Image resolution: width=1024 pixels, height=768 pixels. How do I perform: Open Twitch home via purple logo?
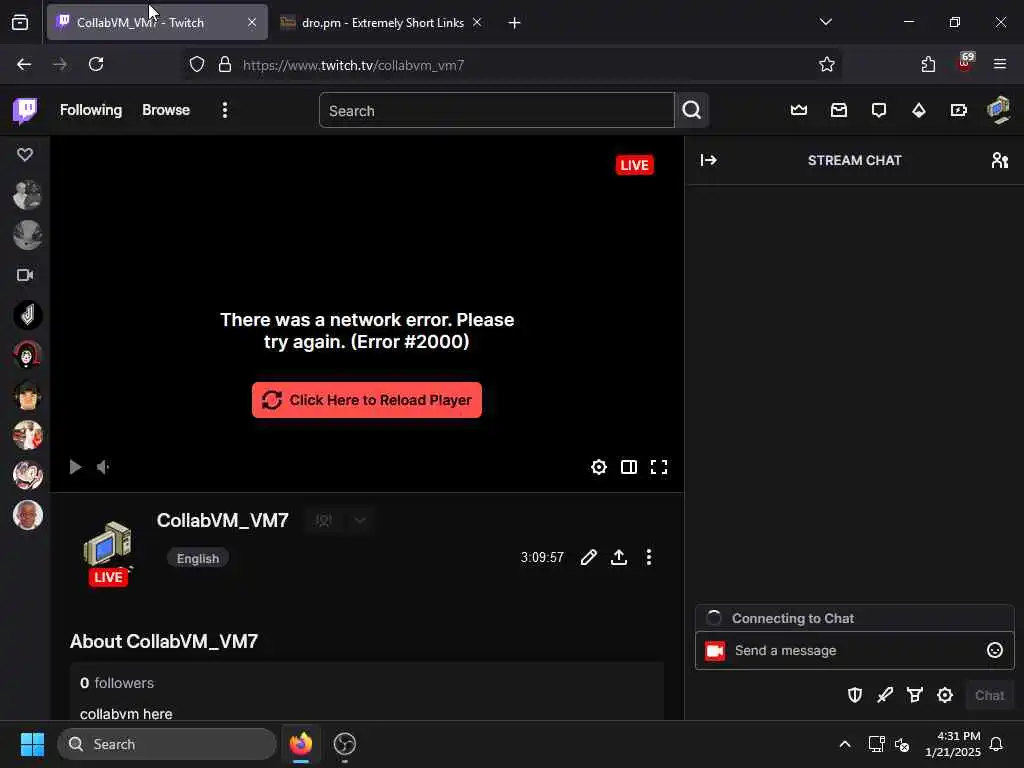tap(25, 110)
